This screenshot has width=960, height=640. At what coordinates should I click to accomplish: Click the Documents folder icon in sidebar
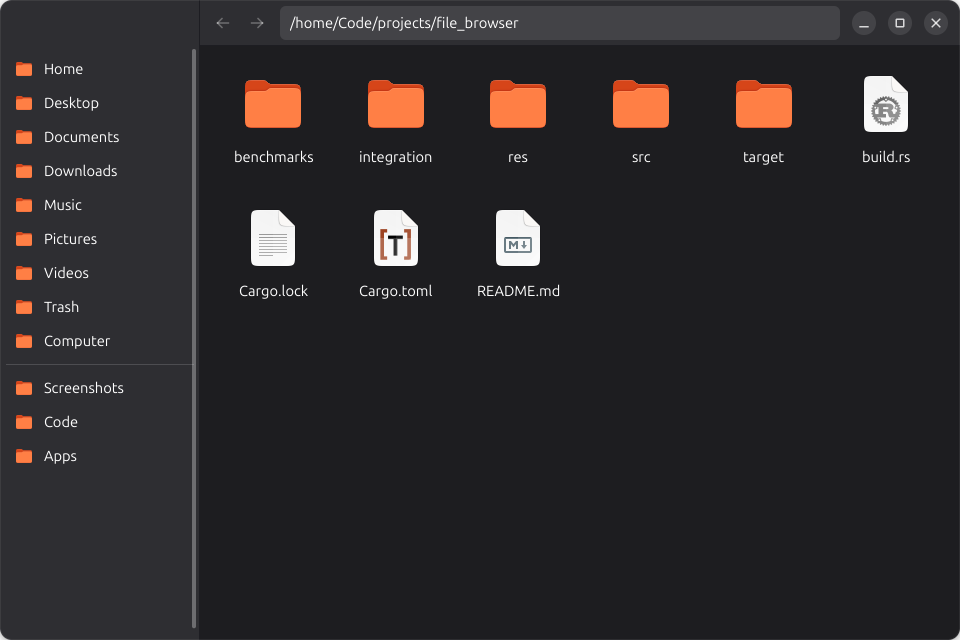coord(24,137)
